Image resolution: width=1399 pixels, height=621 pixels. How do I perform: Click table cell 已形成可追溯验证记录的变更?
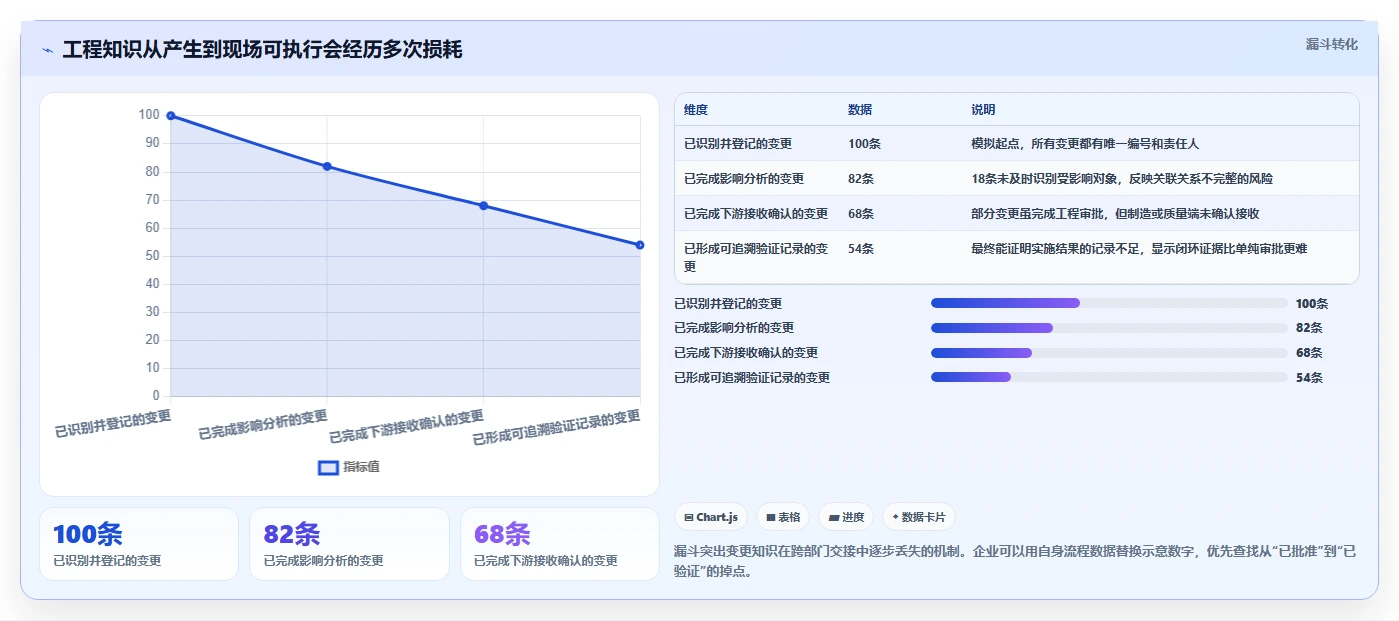click(756, 258)
